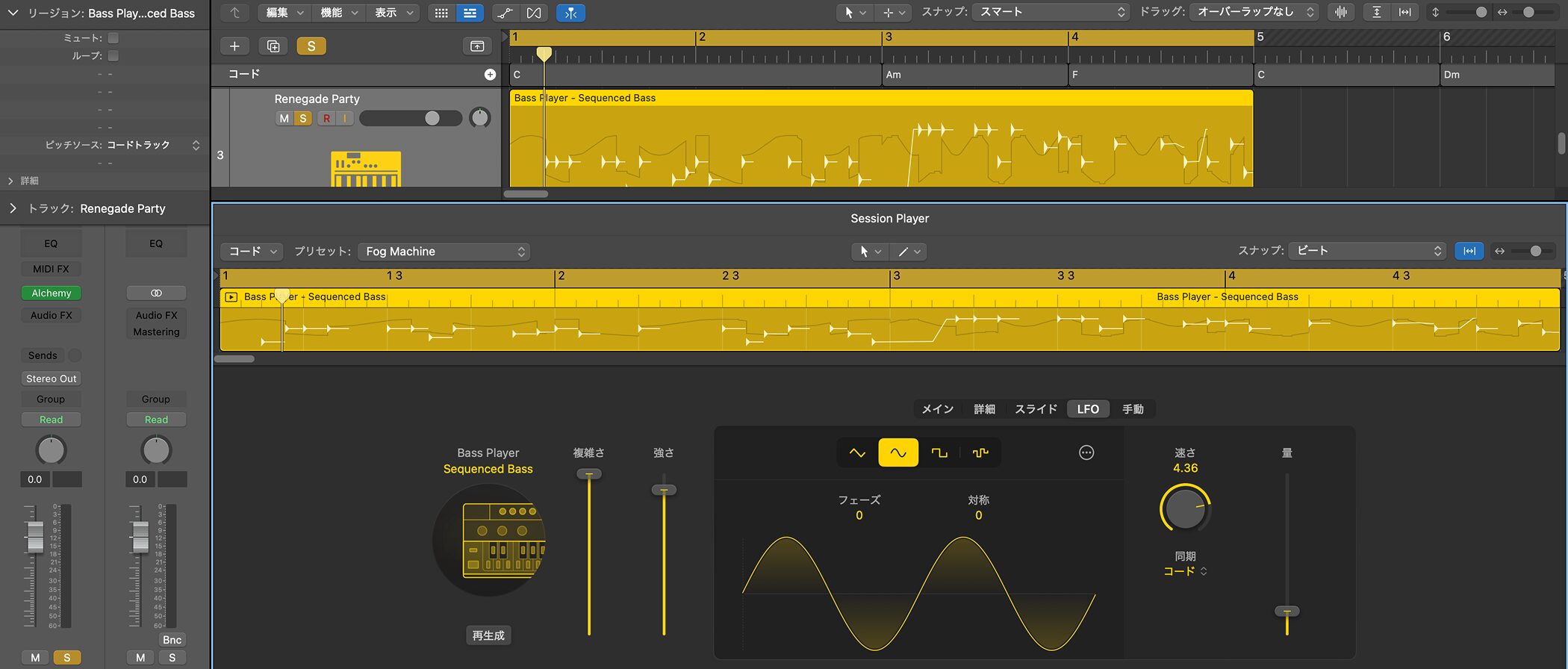
Task: Click the 再生成 regenerate button
Action: point(488,635)
